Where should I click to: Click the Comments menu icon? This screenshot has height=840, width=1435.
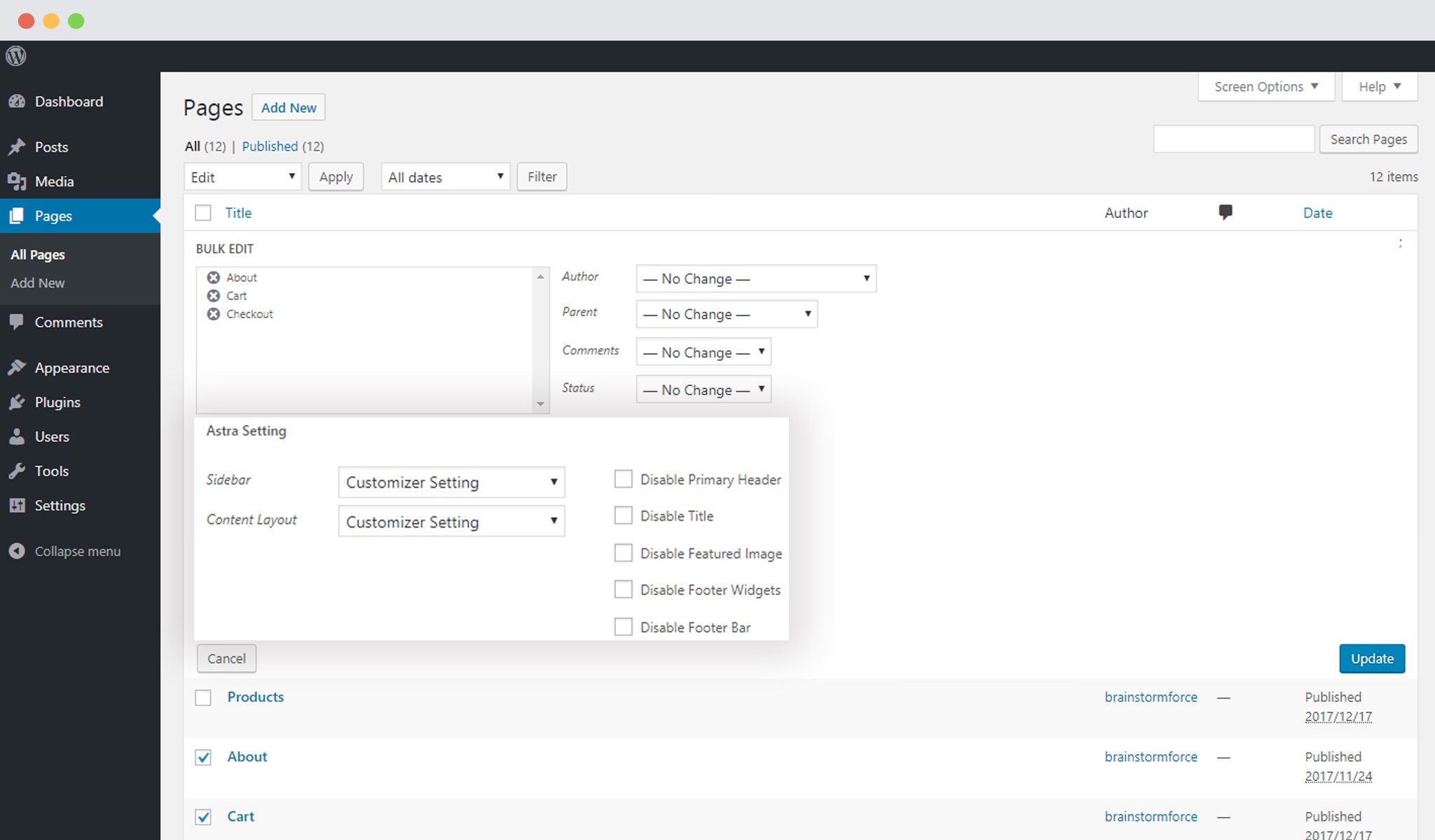(x=17, y=322)
